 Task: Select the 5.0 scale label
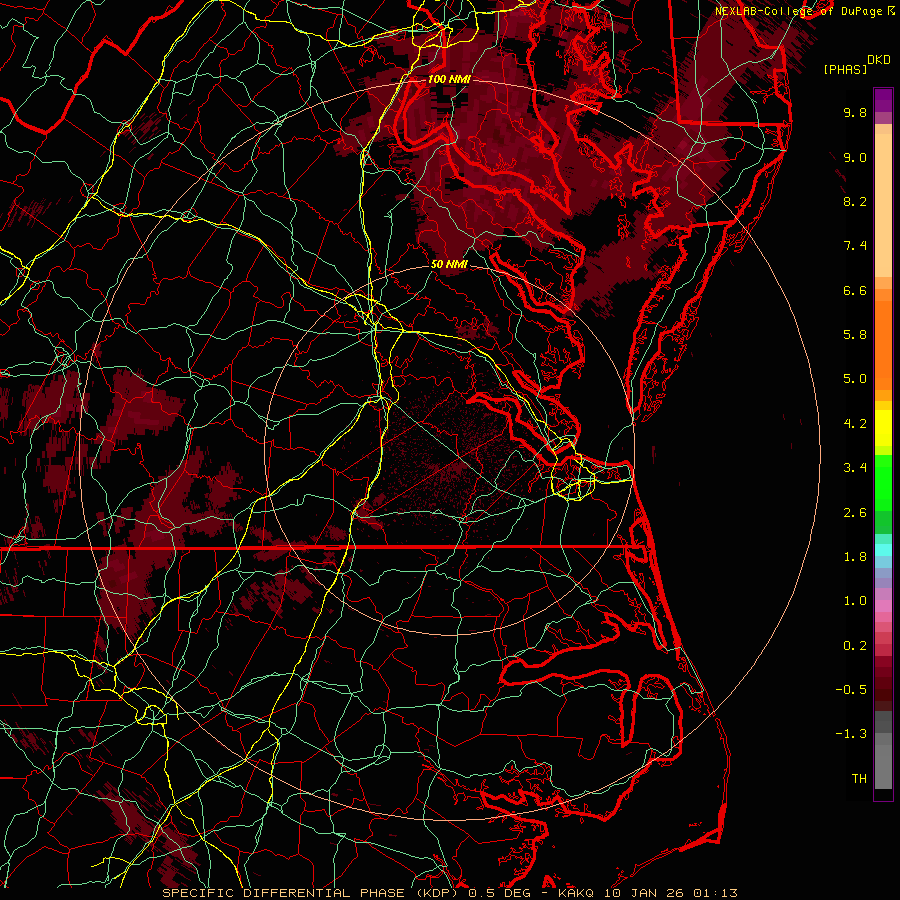pyautogui.click(x=855, y=379)
